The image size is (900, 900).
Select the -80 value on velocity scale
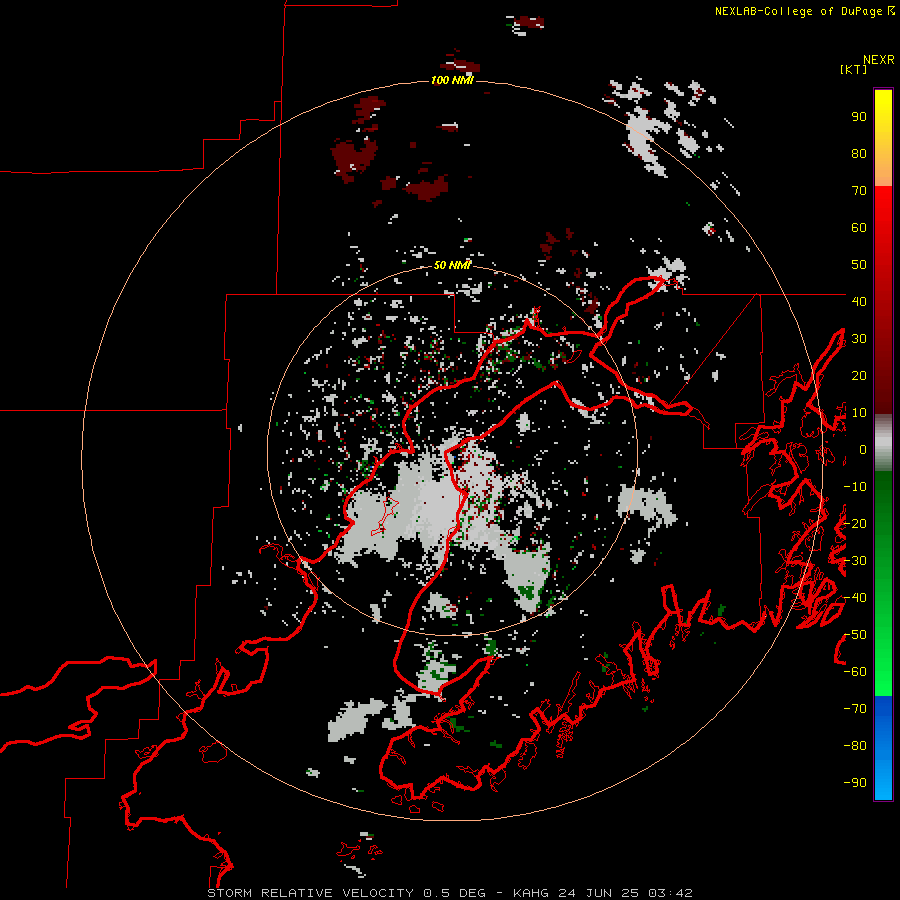click(x=855, y=746)
